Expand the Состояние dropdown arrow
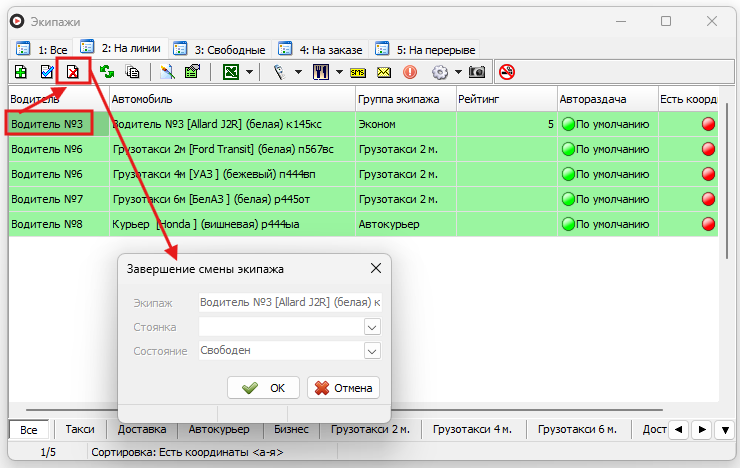Image resolution: width=740 pixels, height=468 pixels. tap(372, 351)
